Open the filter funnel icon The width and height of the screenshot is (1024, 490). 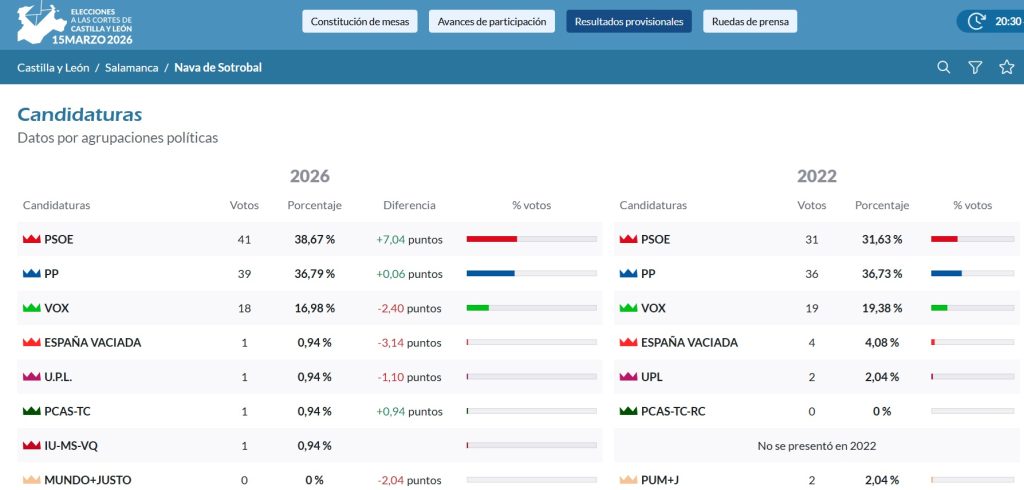click(x=975, y=67)
